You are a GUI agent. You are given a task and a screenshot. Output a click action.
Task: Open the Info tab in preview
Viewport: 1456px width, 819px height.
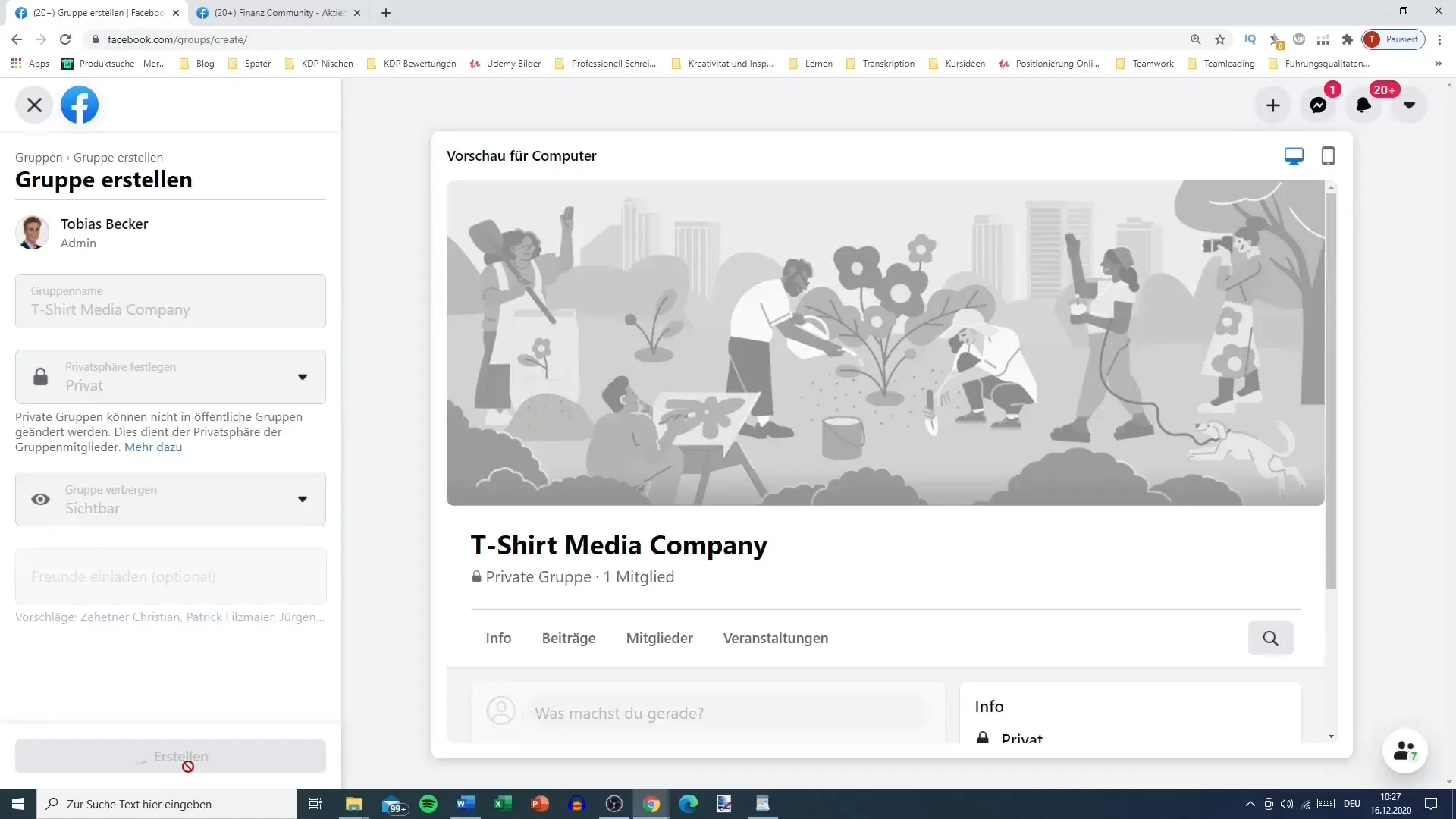point(498,638)
